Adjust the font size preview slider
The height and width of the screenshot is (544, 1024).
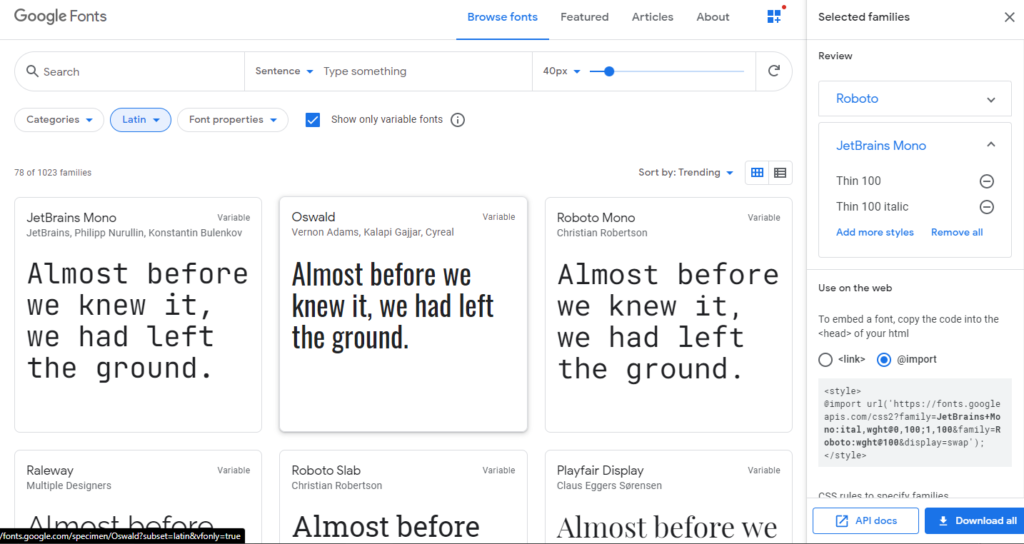609,71
